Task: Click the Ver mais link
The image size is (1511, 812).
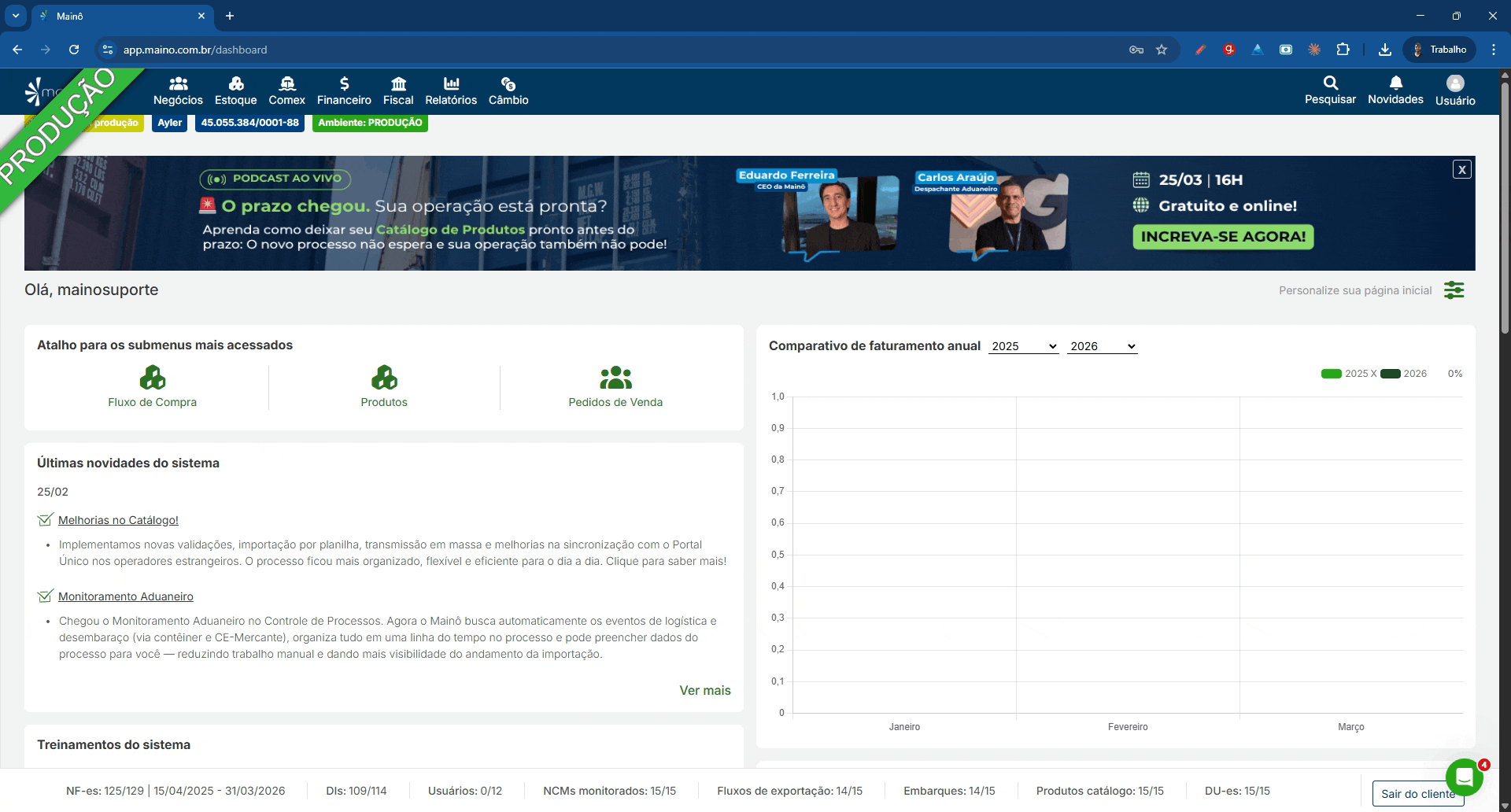Action: click(x=704, y=690)
